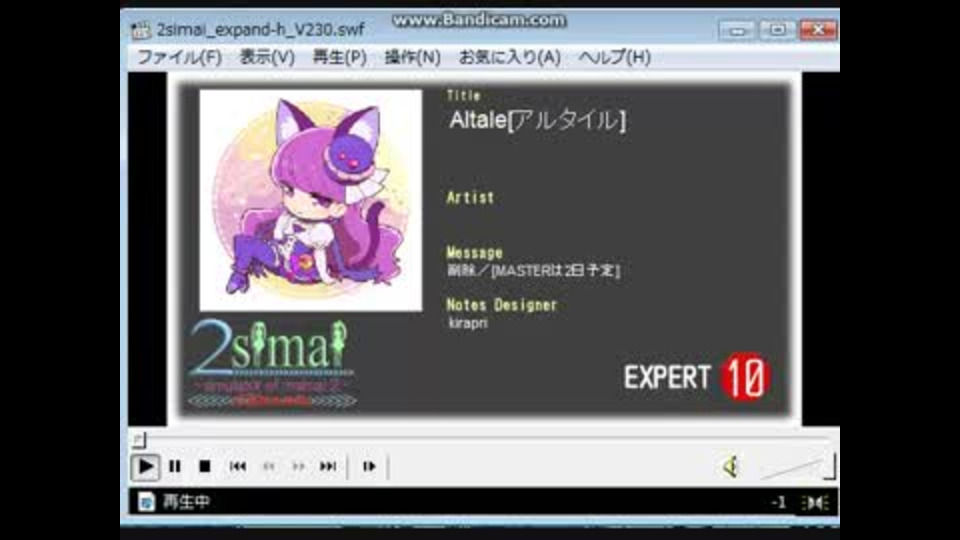Skip to the next track
This screenshot has height=540, width=960.
point(328,467)
